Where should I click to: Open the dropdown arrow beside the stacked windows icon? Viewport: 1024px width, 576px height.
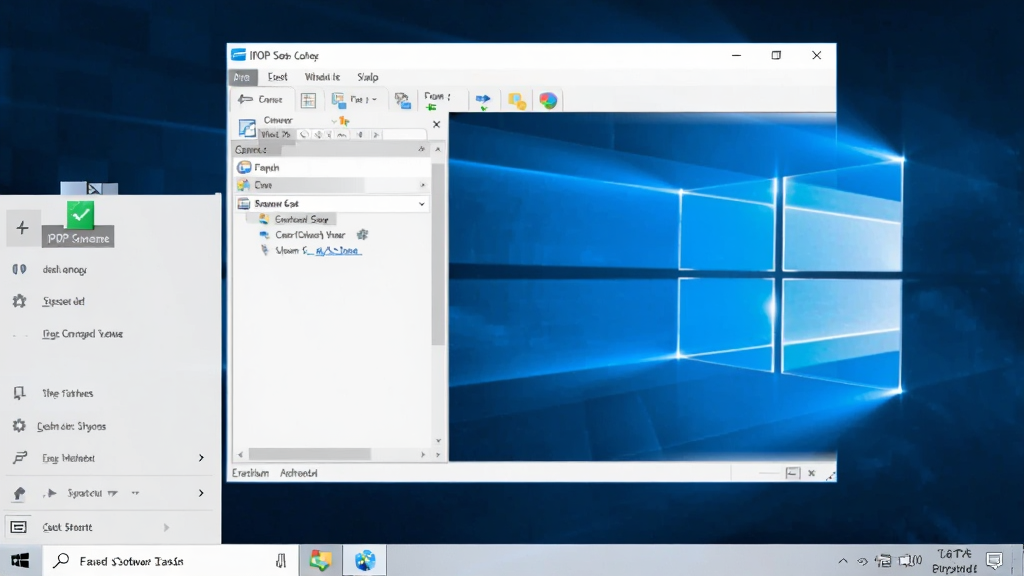(x=374, y=100)
